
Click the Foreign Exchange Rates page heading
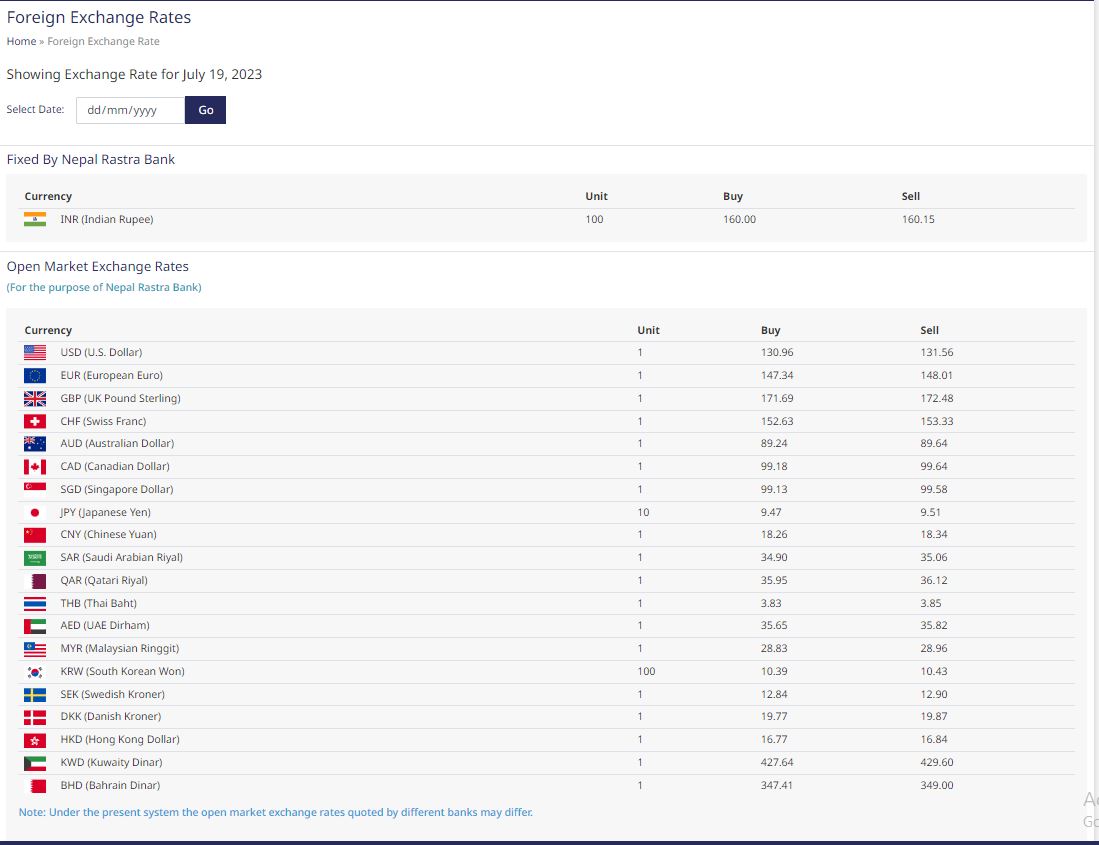pos(99,18)
